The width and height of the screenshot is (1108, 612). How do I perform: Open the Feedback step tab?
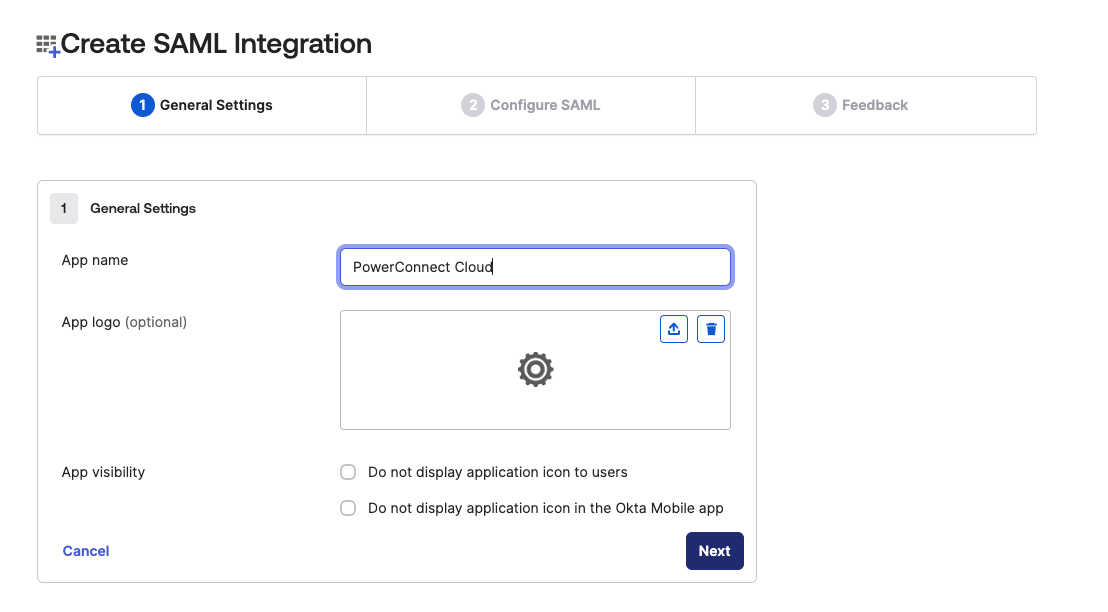(x=874, y=105)
